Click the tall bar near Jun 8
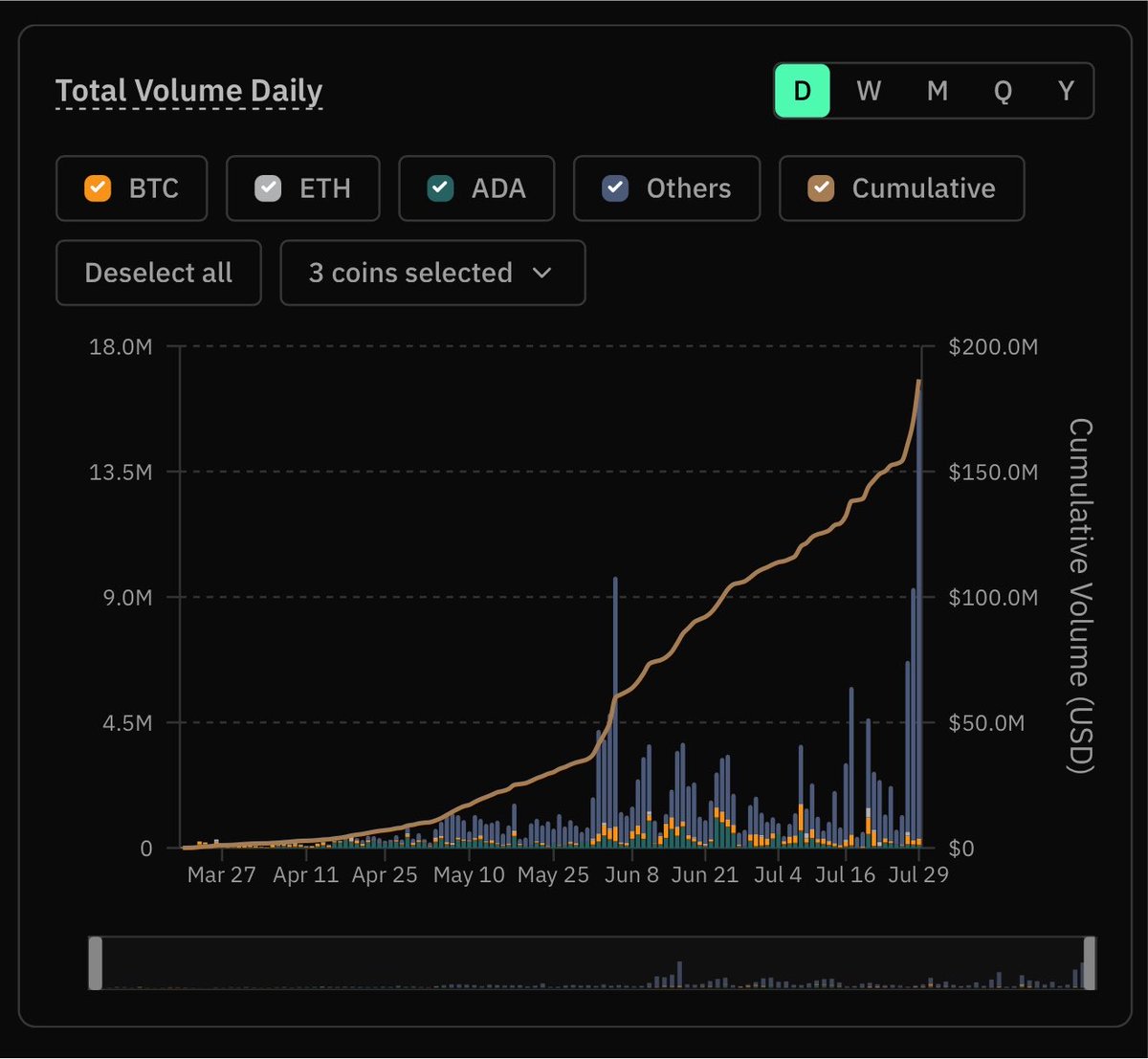 tap(615, 712)
